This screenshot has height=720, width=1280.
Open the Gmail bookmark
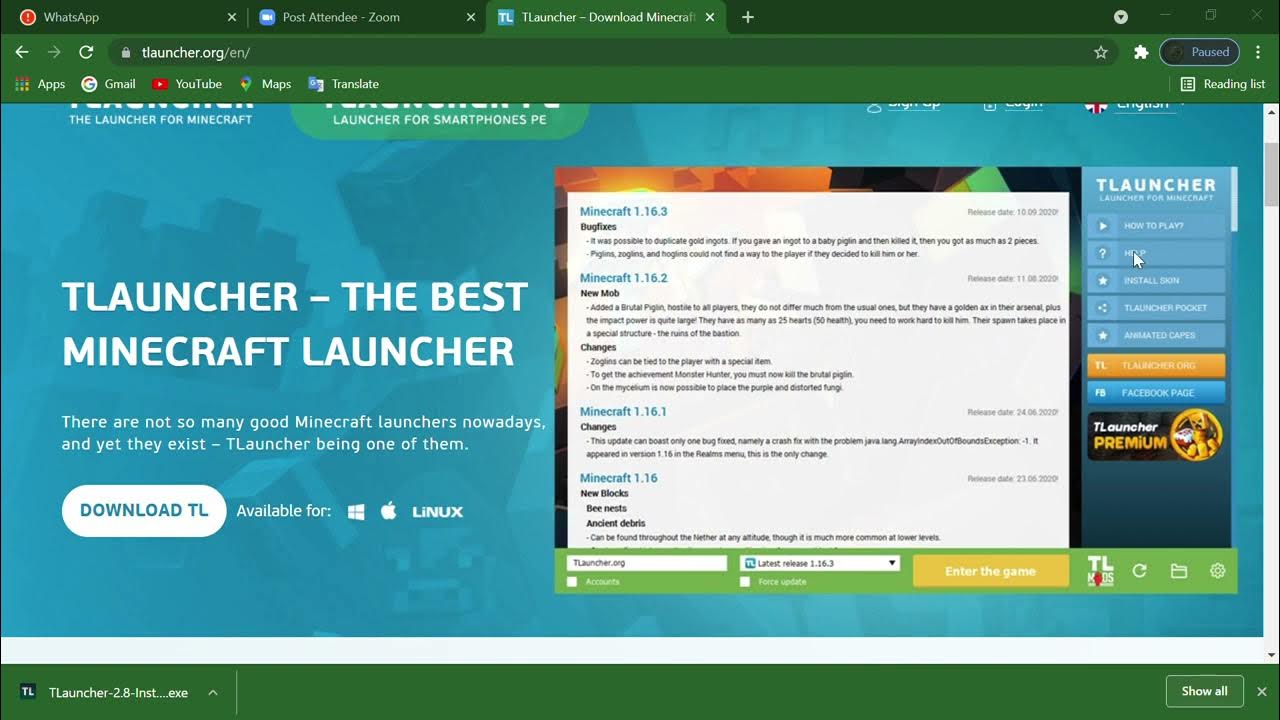point(108,84)
